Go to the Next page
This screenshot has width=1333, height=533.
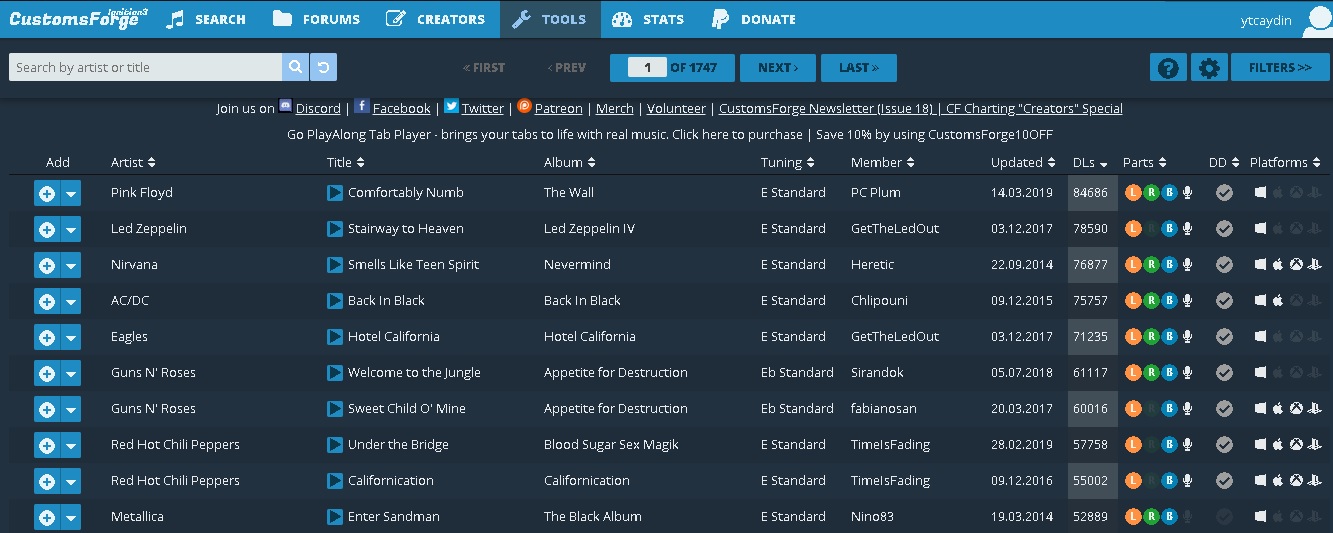tap(777, 68)
